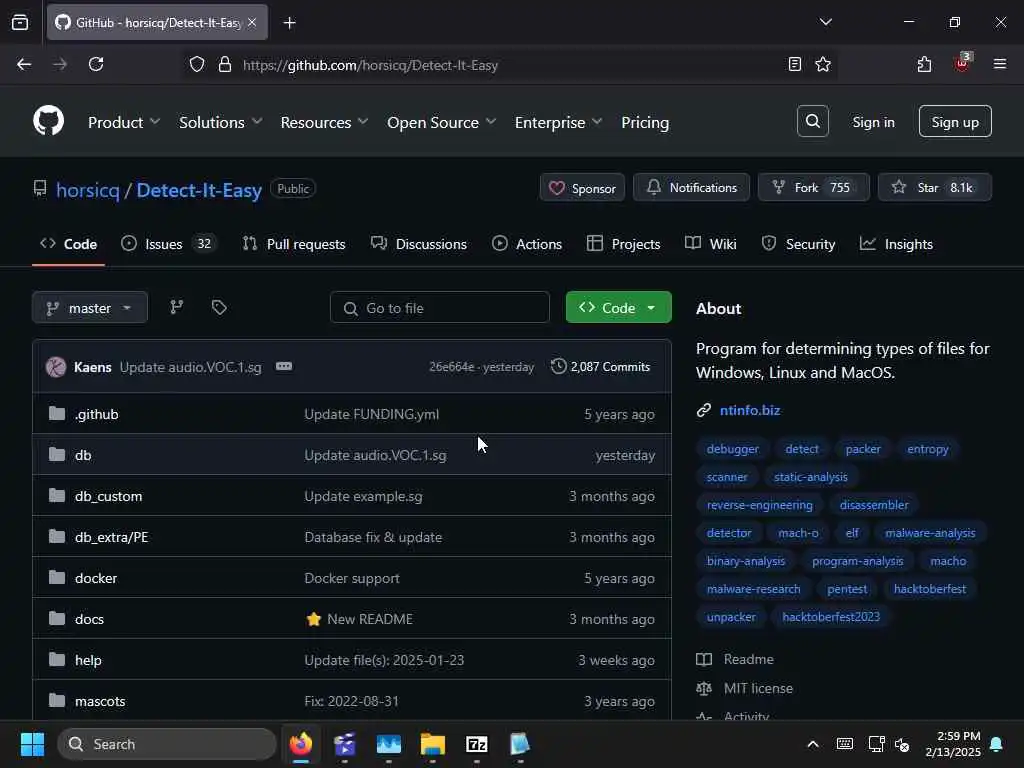Open the master branch dropdown
1024x768 pixels.
click(x=89, y=308)
